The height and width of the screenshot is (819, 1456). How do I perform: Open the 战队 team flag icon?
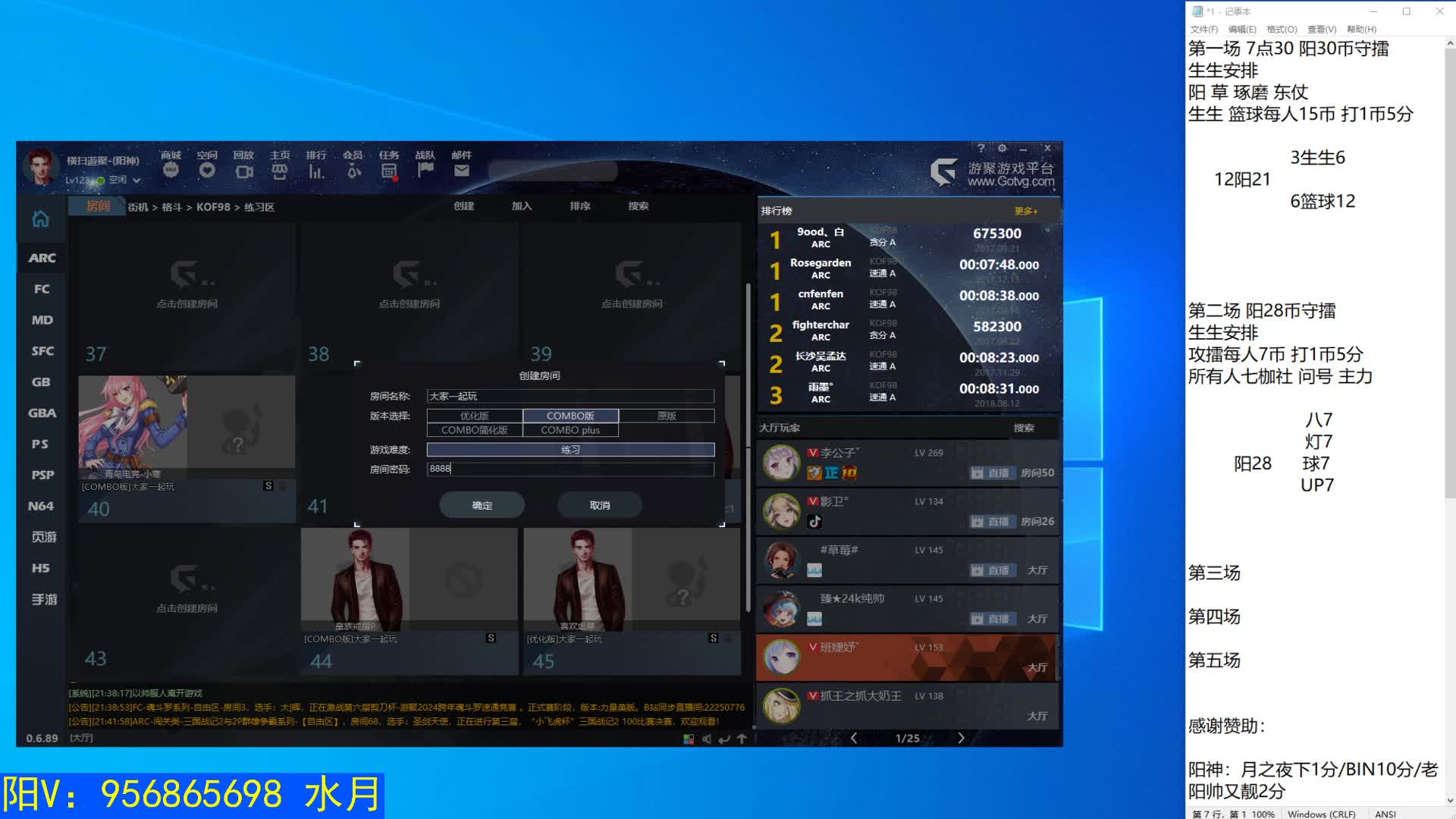tap(425, 170)
